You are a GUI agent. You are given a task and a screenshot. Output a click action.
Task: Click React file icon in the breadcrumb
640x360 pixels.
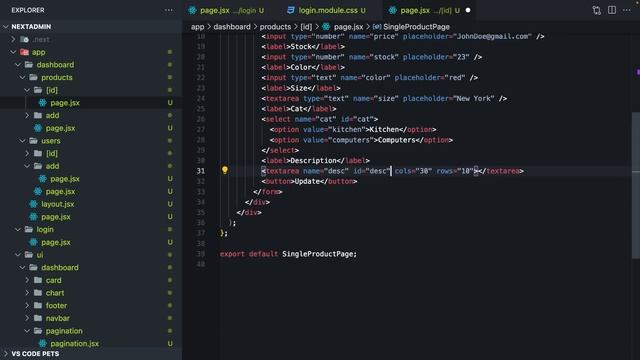326,27
